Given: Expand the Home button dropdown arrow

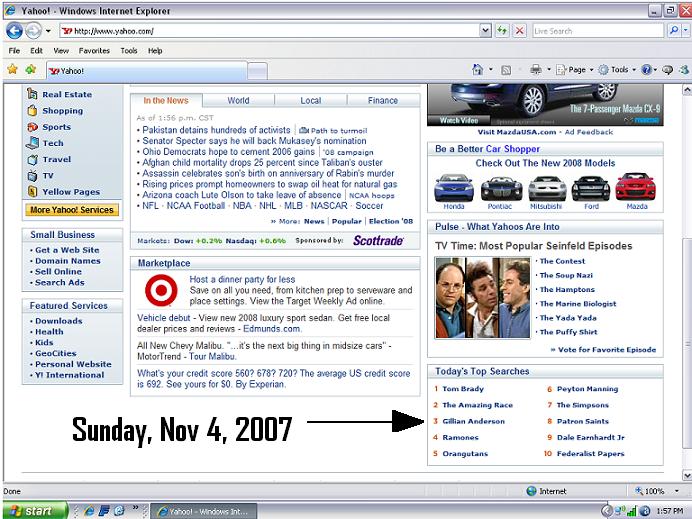Looking at the screenshot, I should click(x=491, y=70).
